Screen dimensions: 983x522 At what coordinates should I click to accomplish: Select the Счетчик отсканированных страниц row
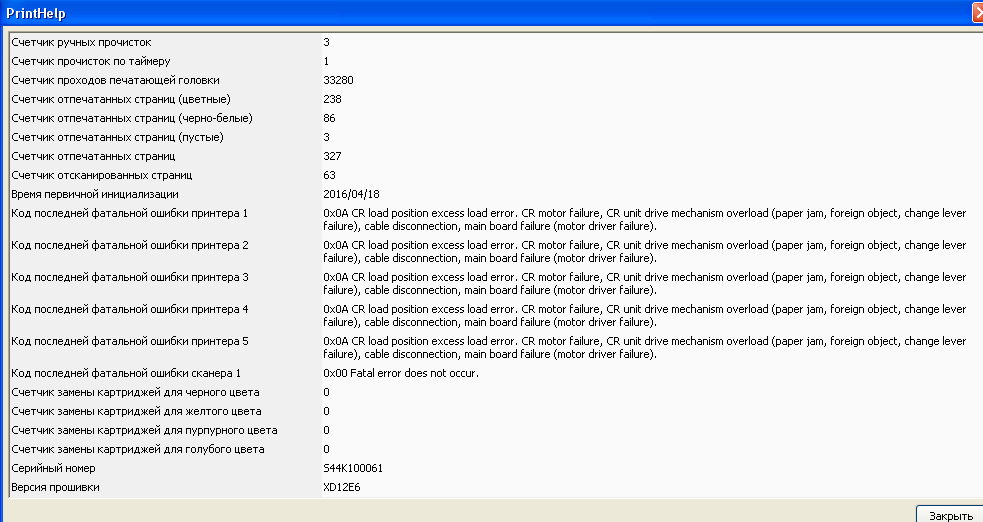[101, 175]
